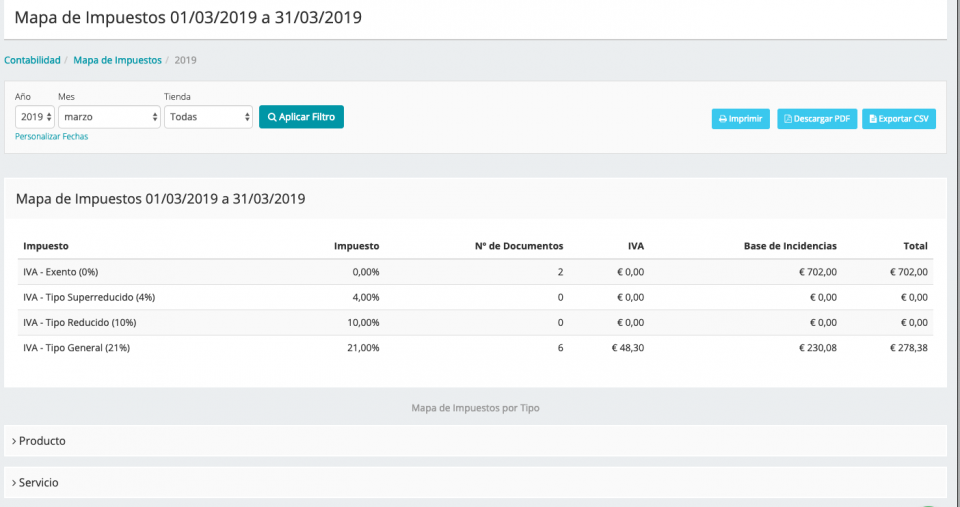Screen dimensions: 960x507
Task: Click the Nº de Documentos column header
Action: (x=518, y=246)
